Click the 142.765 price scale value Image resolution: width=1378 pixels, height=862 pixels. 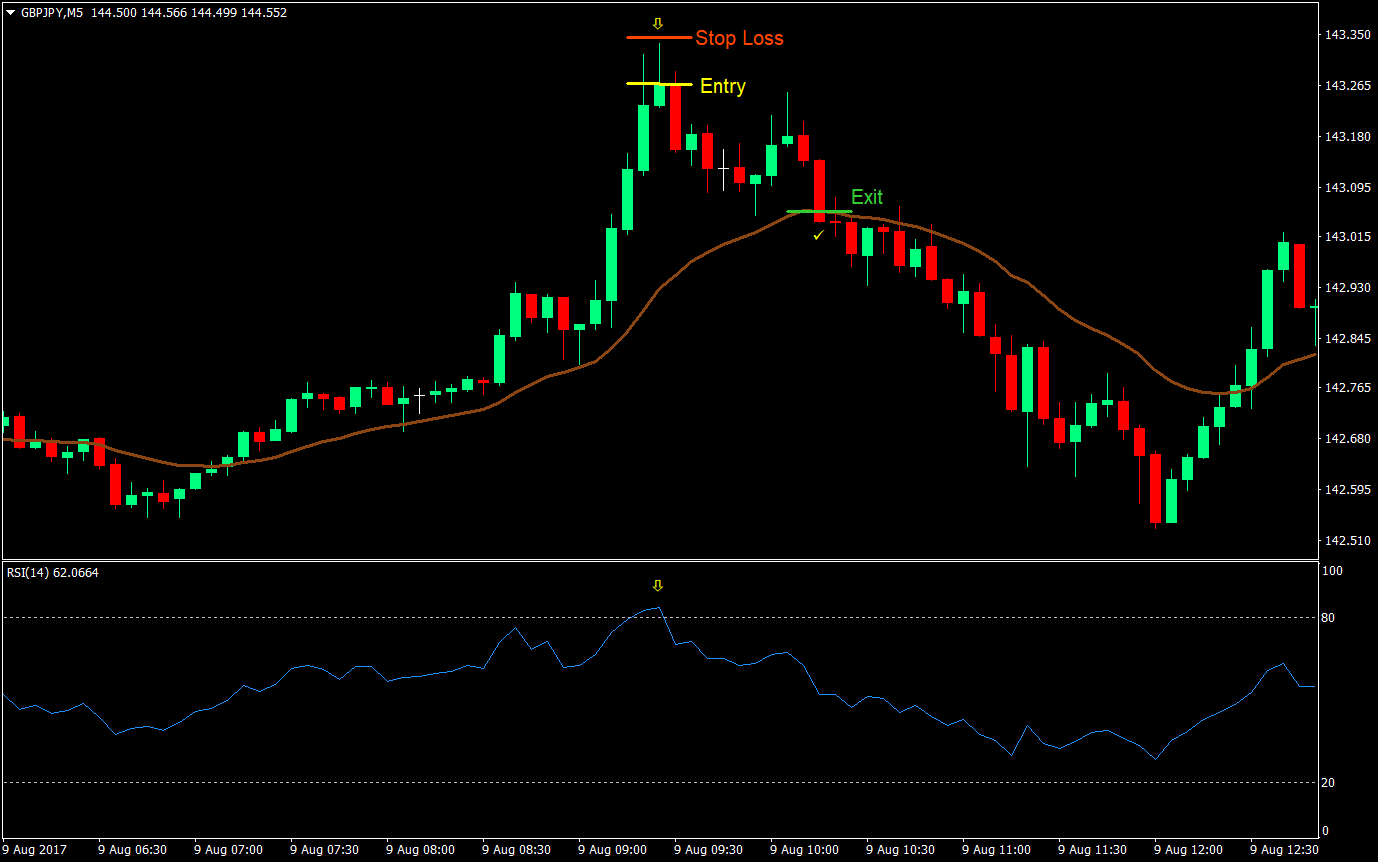point(1347,388)
